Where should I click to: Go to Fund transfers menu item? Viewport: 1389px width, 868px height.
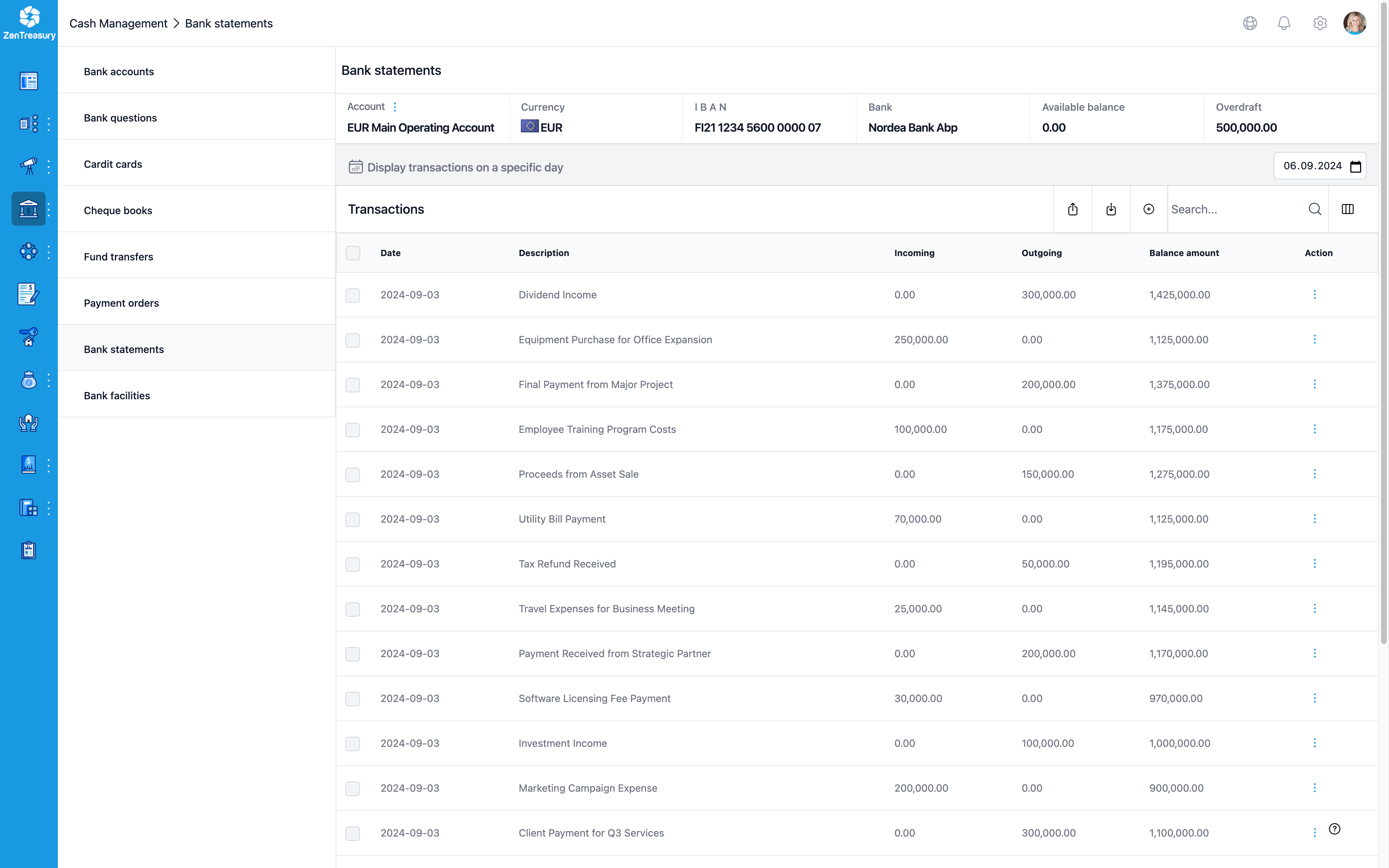(118, 257)
